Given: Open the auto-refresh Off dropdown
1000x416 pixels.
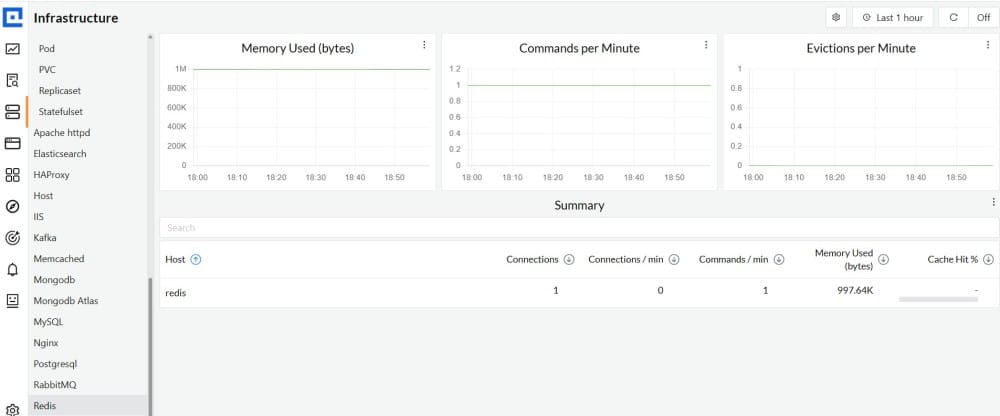Looking at the screenshot, I should (983, 17).
